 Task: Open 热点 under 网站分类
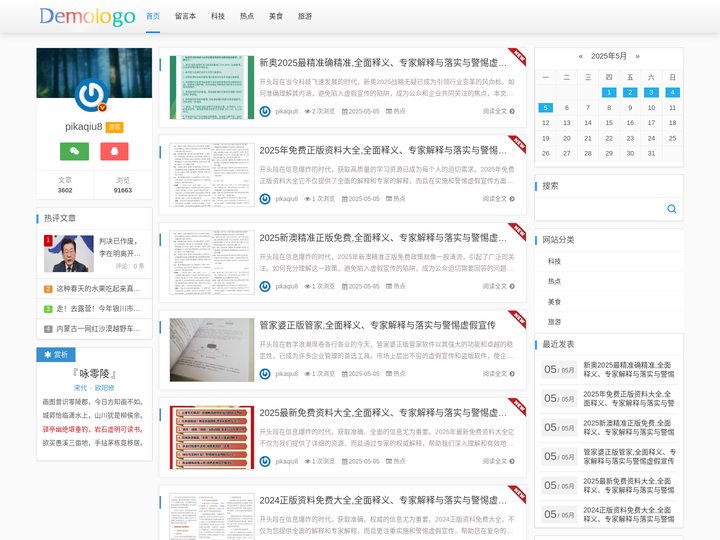click(554, 281)
